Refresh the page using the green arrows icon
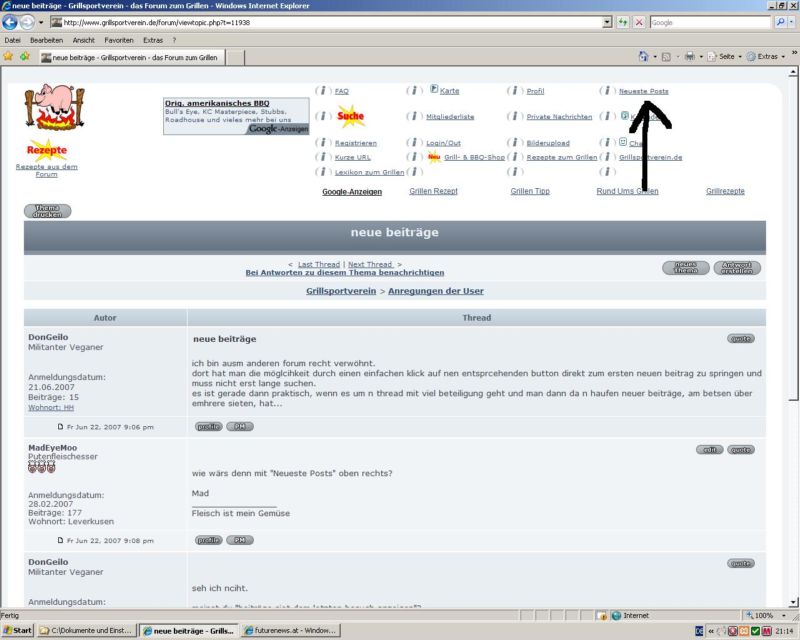This screenshot has height=640, width=800. pyautogui.click(x=623, y=22)
